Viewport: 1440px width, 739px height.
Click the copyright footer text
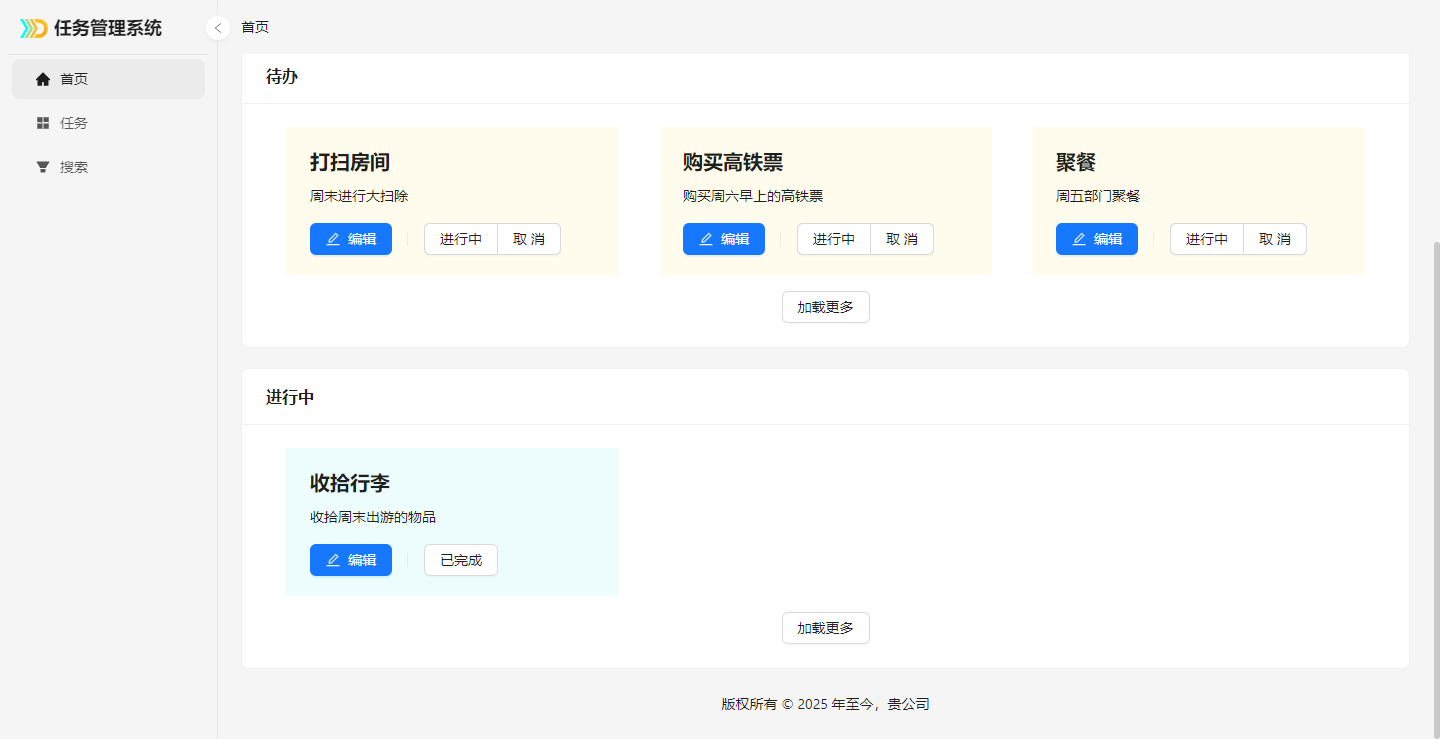click(x=826, y=704)
